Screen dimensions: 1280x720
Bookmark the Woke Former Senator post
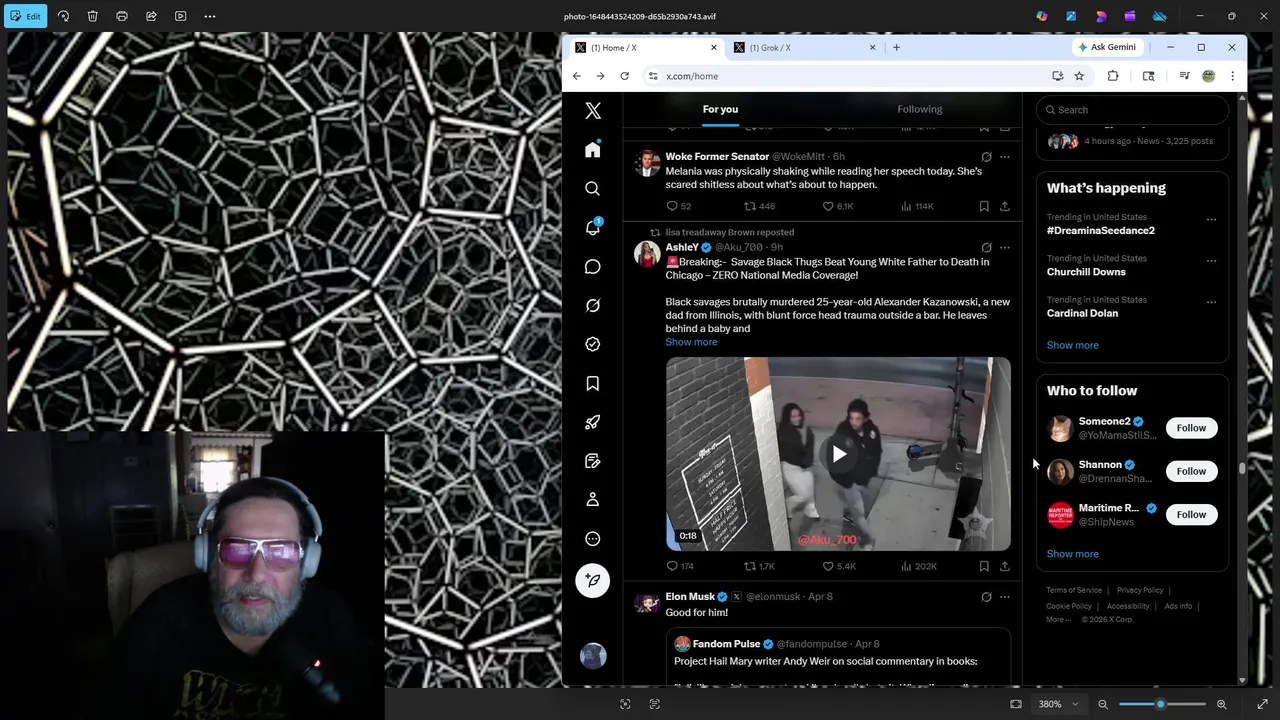(984, 206)
